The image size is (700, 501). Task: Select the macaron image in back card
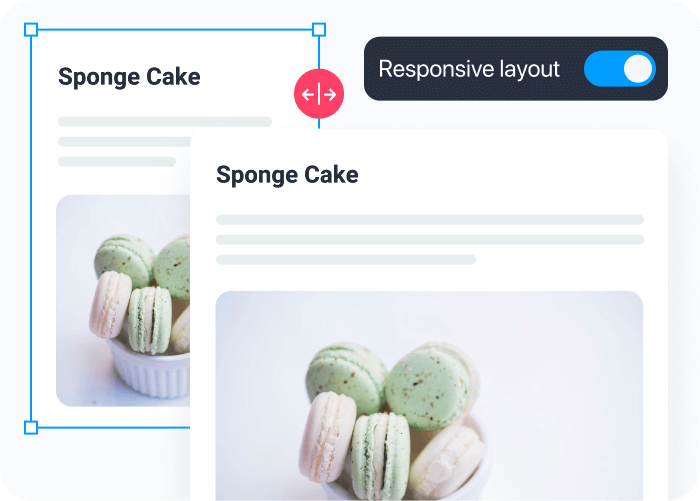tap(123, 301)
